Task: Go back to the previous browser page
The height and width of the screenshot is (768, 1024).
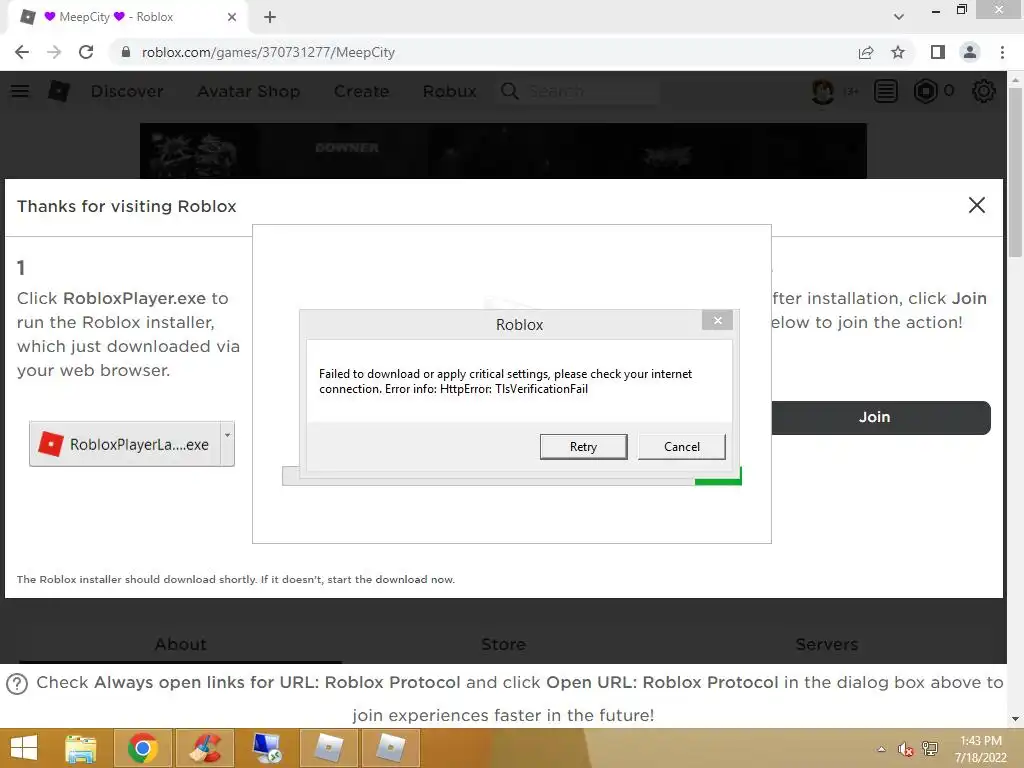Action: pos(22,52)
